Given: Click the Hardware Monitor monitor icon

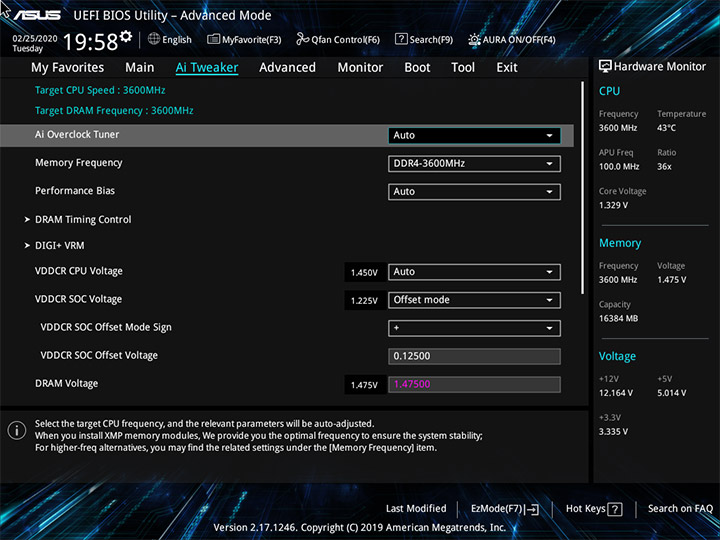Looking at the screenshot, I should [605, 67].
